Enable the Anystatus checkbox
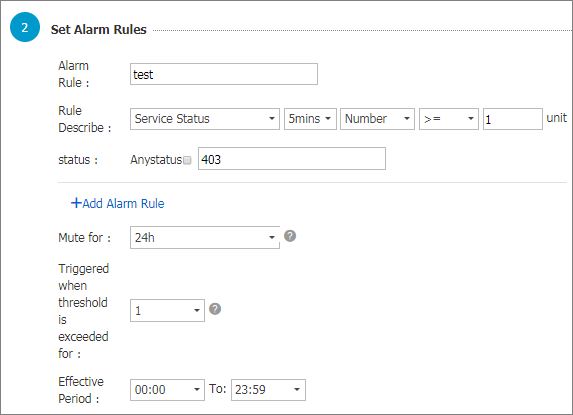 click(x=187, y=160)
